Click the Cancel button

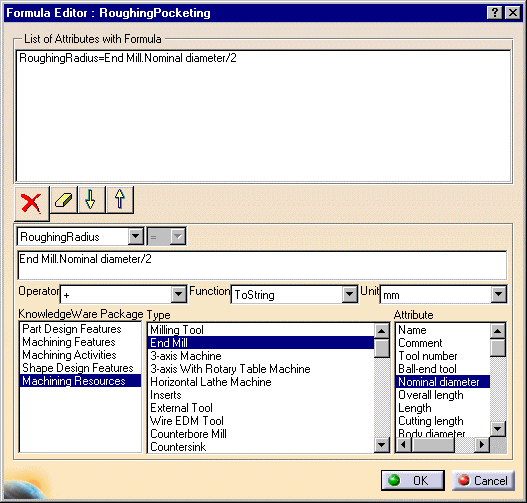click(x=483, y=480)
